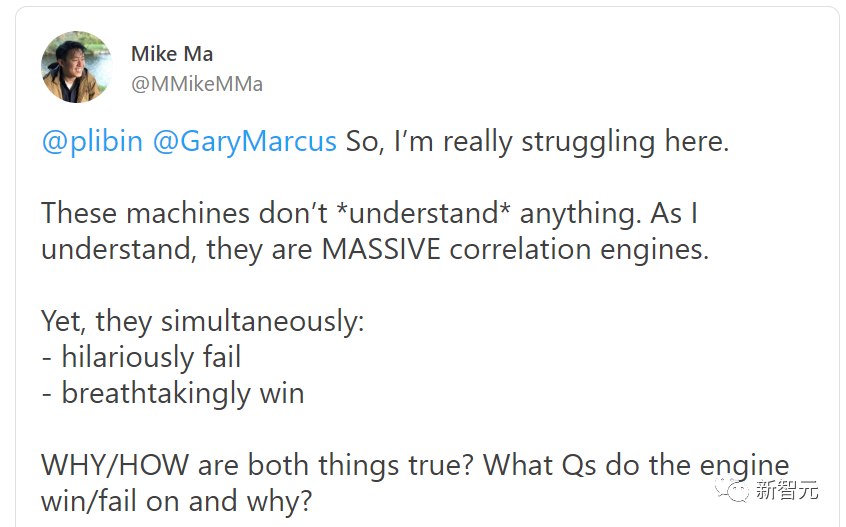Screen dimensions: 846x527
Task: Click the bullet "- breathtakingly win"
Action: coord(173,393)
